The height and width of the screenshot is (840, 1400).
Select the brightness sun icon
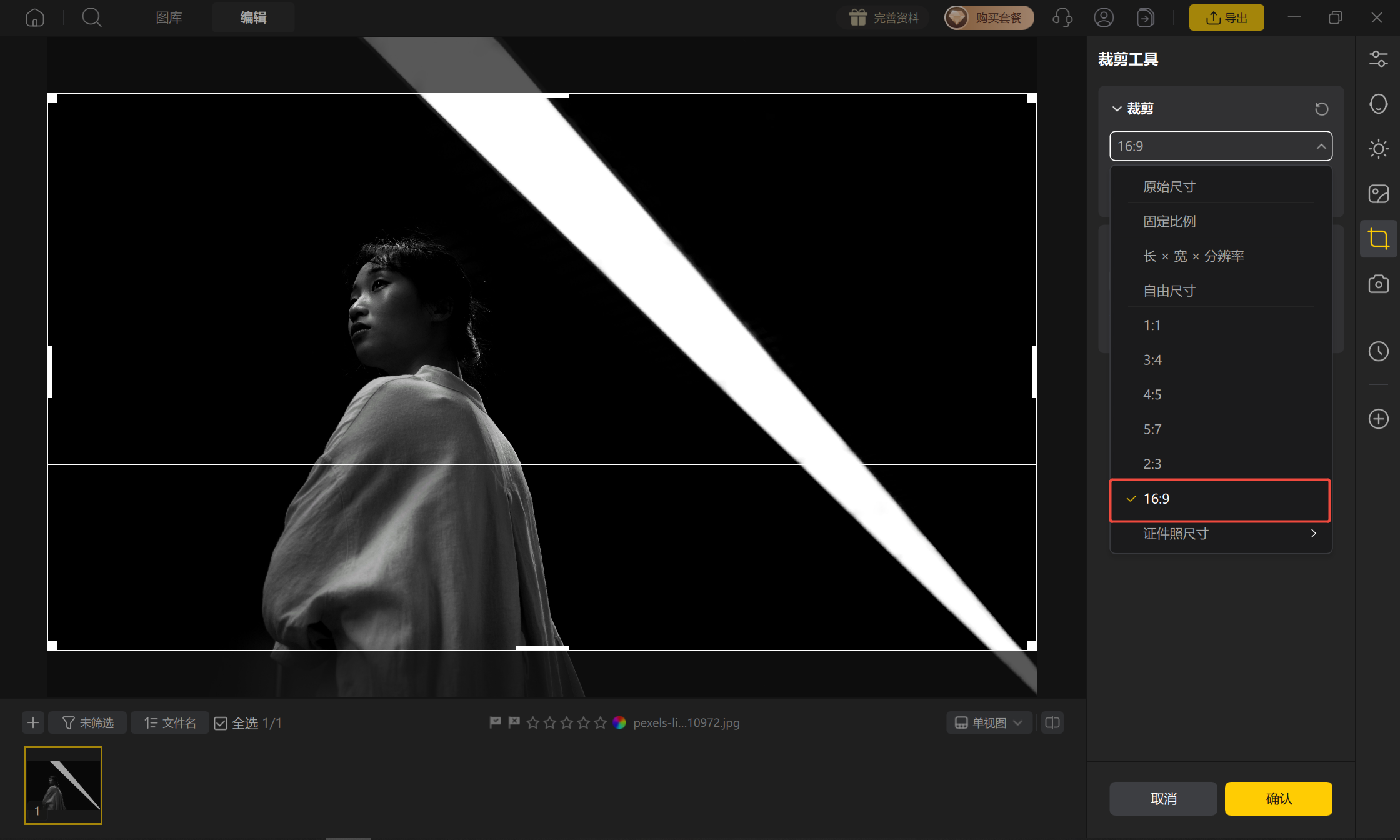point(1378,149)
